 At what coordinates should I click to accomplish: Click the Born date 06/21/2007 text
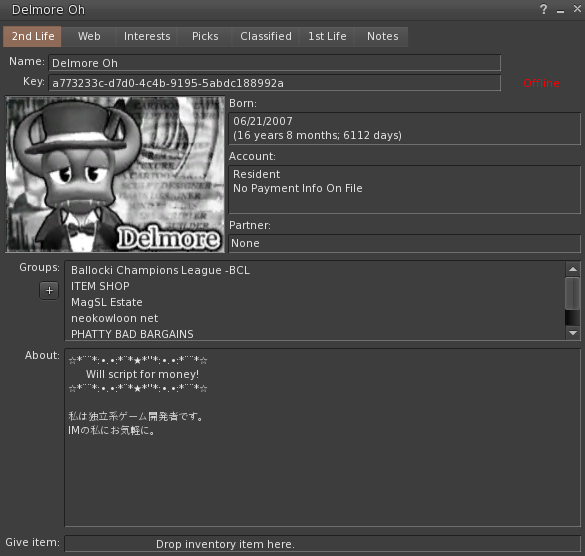pos(263,121)
